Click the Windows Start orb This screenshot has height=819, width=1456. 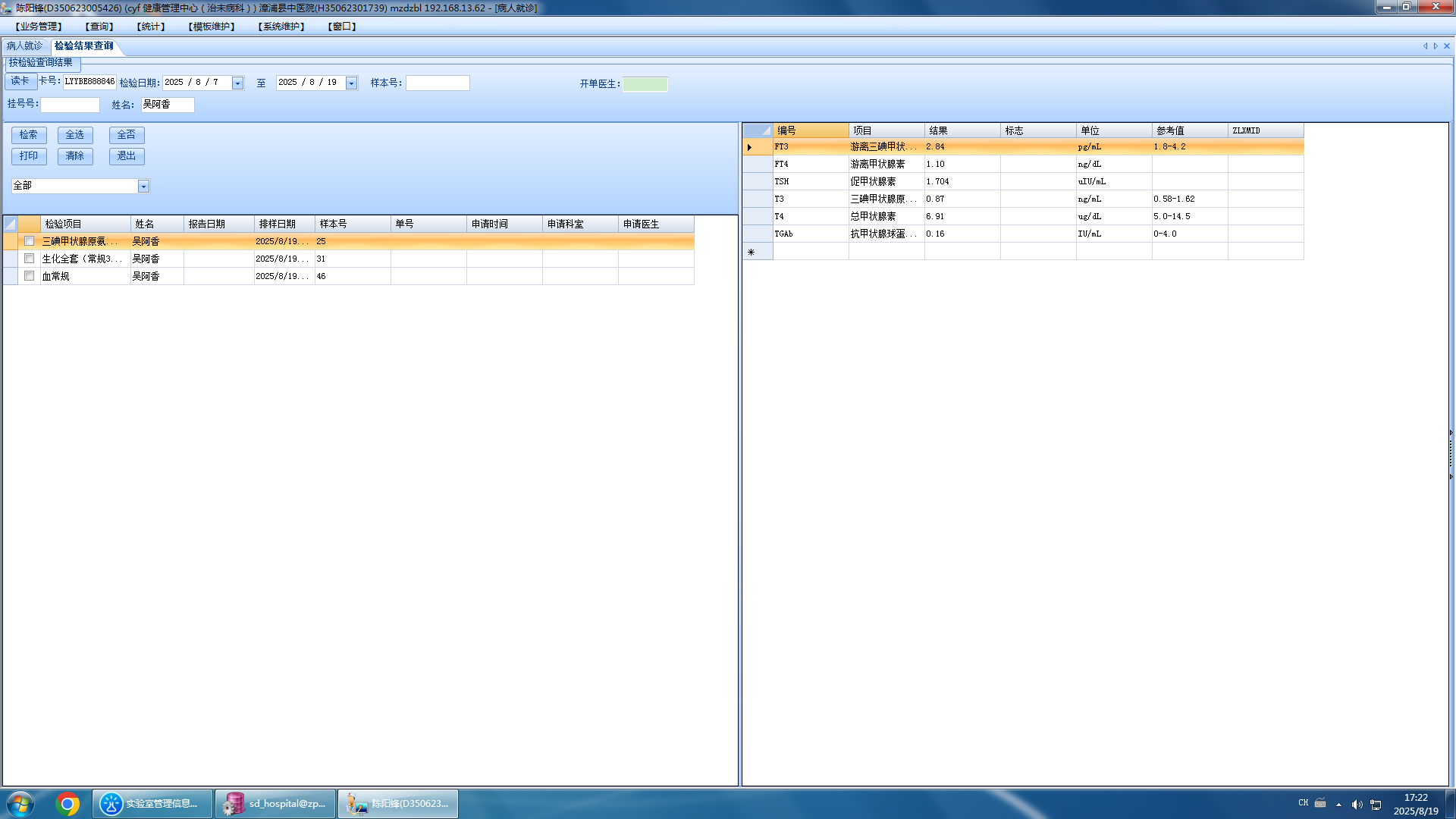tap(20, 804)
